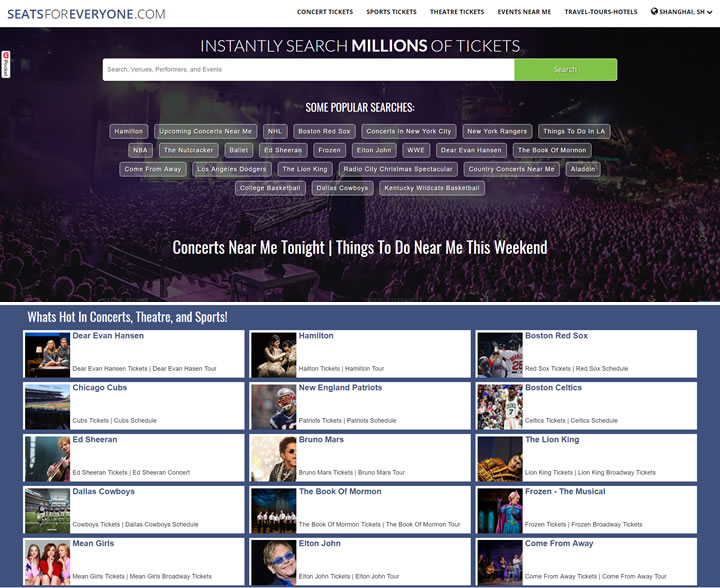720x588 pixels.
Task: Select Kentucky Wildcats Basketball popular search
Action: [x=432, y=188]
